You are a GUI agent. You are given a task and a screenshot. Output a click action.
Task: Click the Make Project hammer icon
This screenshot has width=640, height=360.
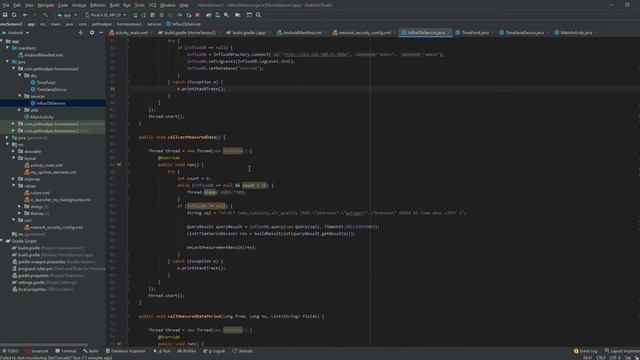pos(45,15)
